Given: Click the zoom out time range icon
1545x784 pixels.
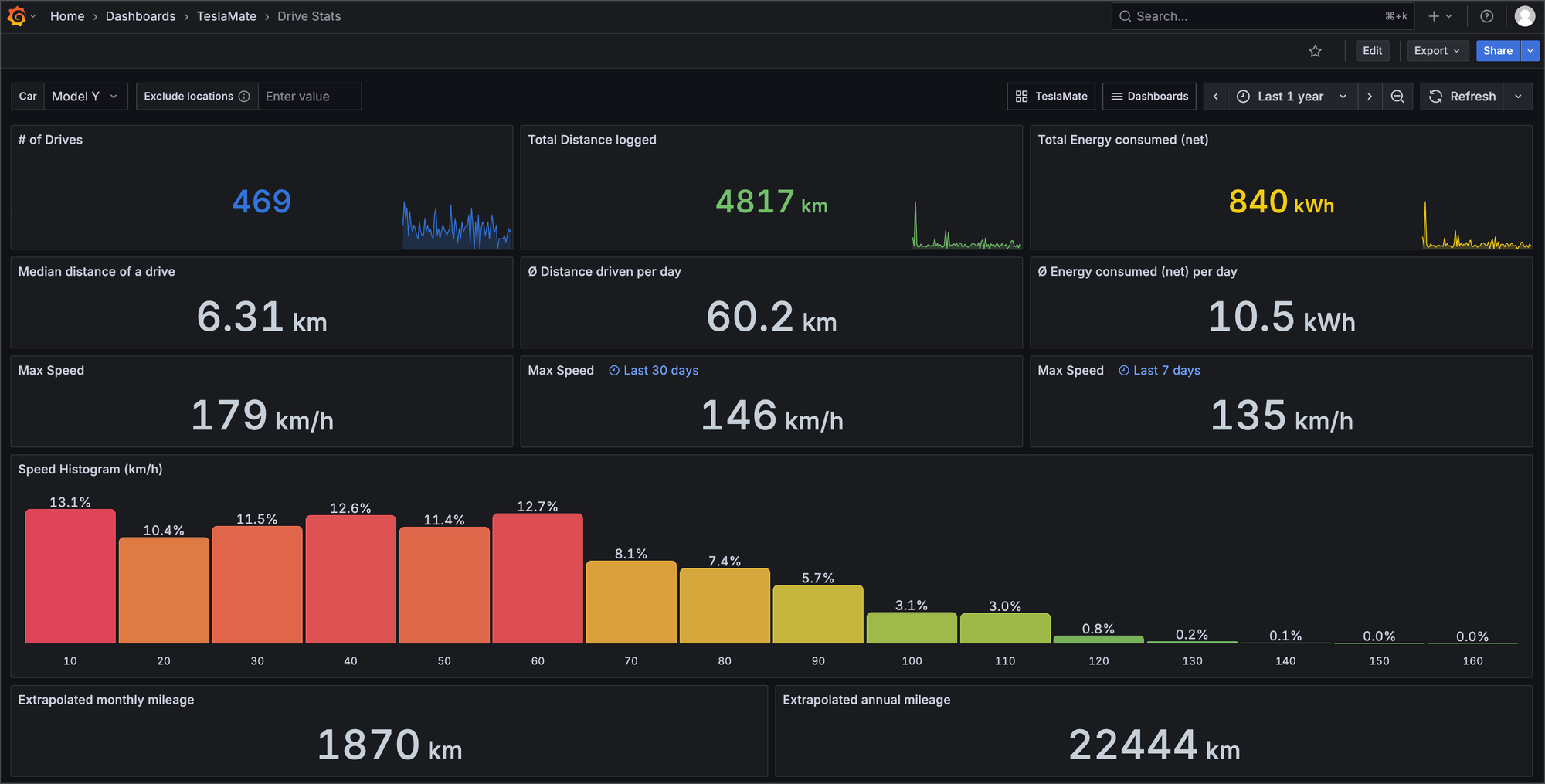Looking at the screenshot, I should 1397,97.
